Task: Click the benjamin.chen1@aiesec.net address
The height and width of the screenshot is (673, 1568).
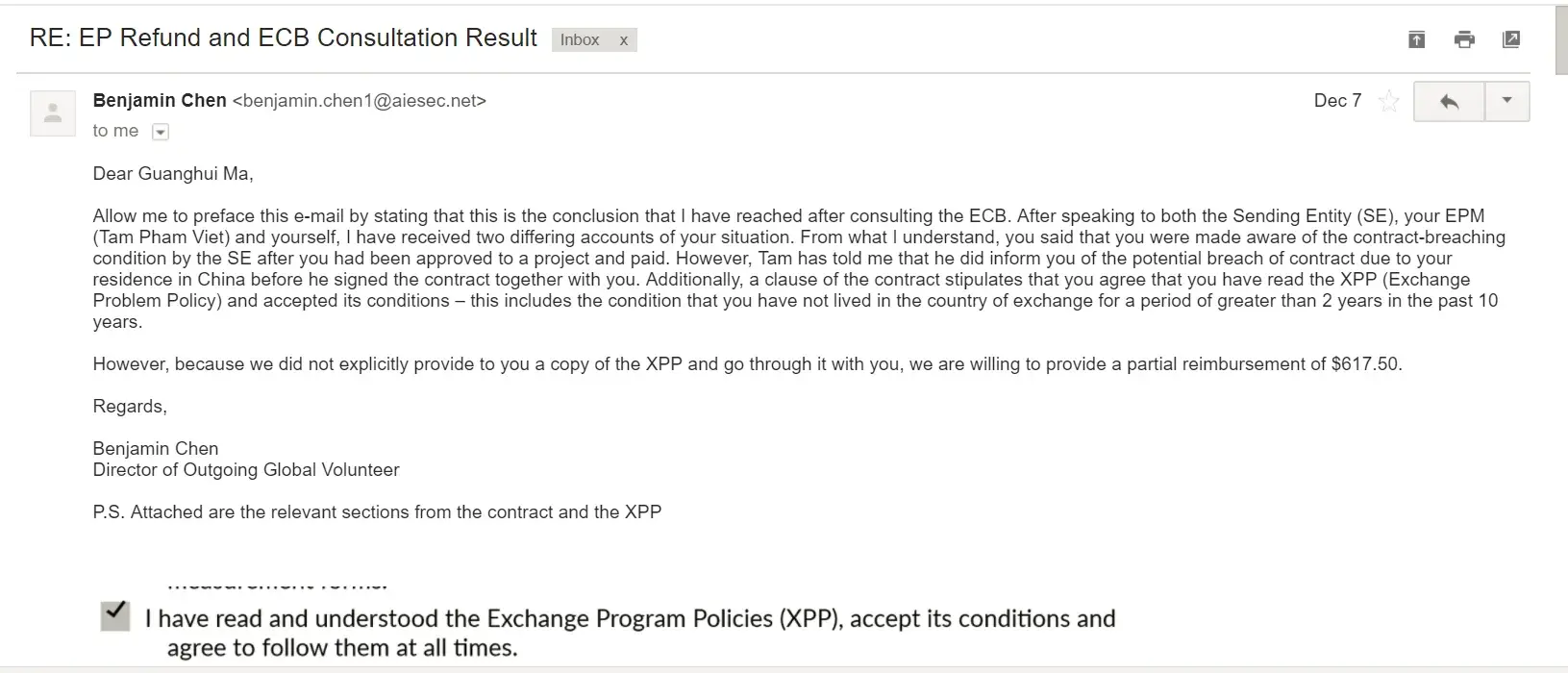Action: coord(360,101)
